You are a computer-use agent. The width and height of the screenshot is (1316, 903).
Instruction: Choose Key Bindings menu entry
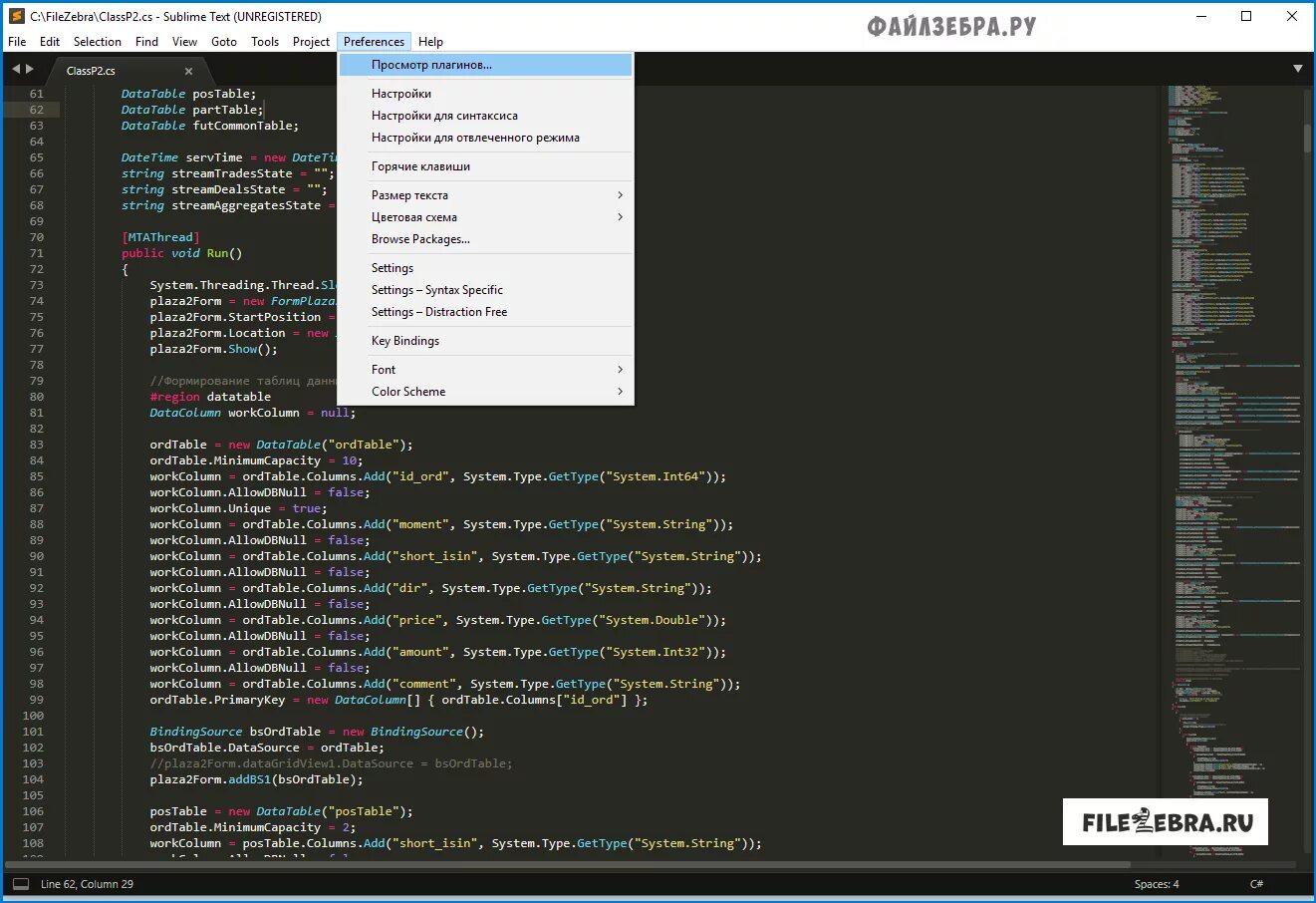point(485,341)
